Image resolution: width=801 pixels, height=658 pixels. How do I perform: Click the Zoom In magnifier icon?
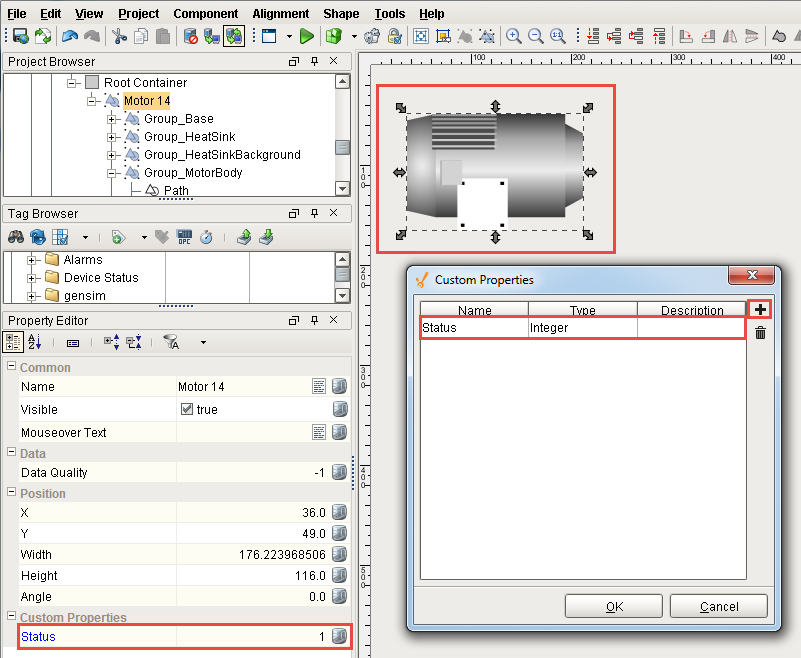pos(514,36)
